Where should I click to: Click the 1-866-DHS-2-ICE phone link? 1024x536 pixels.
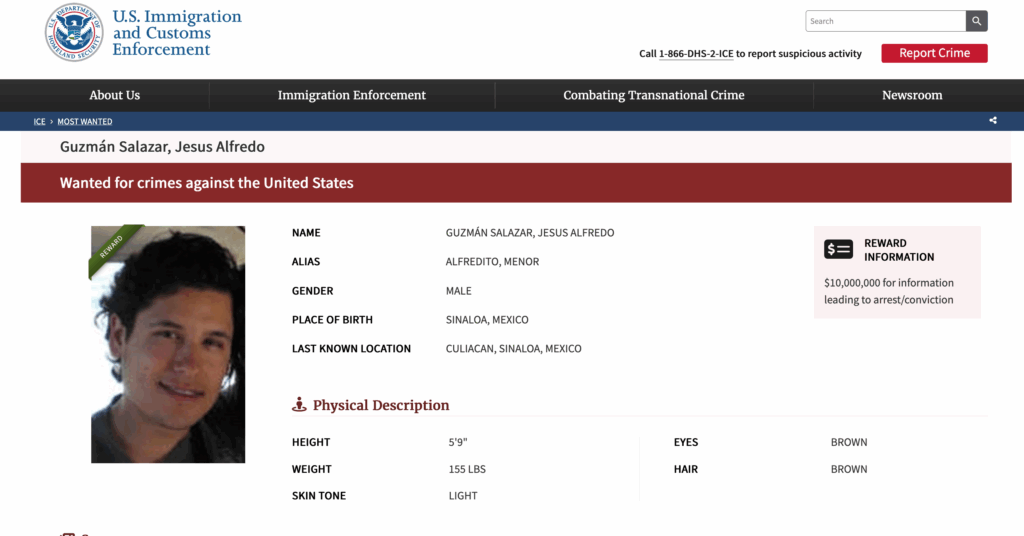(696, 54)
